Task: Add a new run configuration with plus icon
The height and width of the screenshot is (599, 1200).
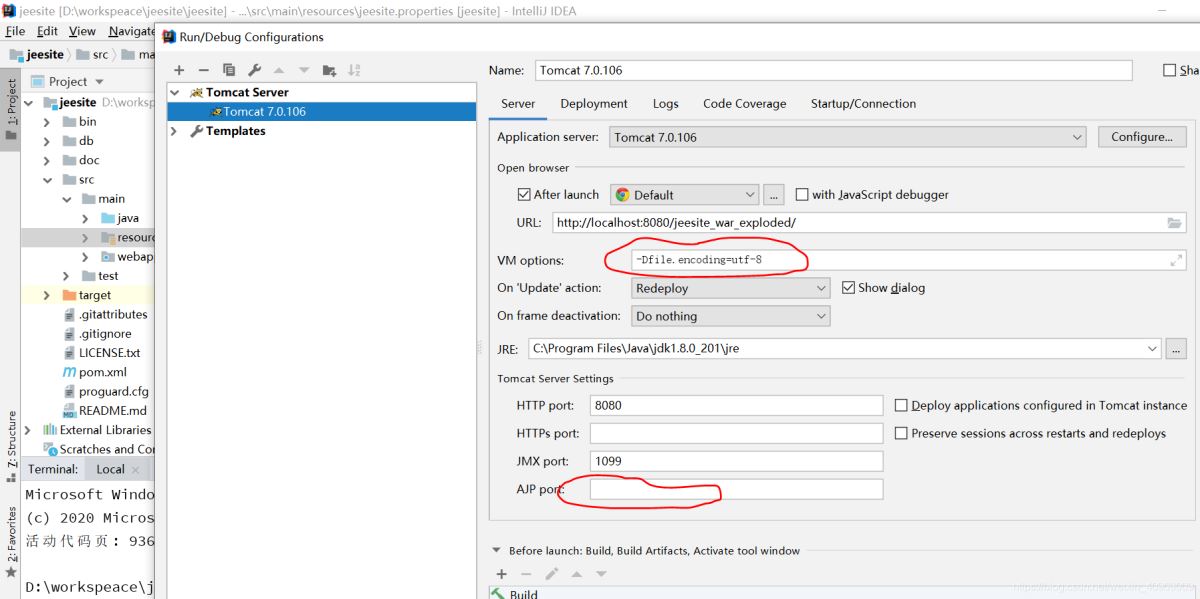Action: (179, 70)
